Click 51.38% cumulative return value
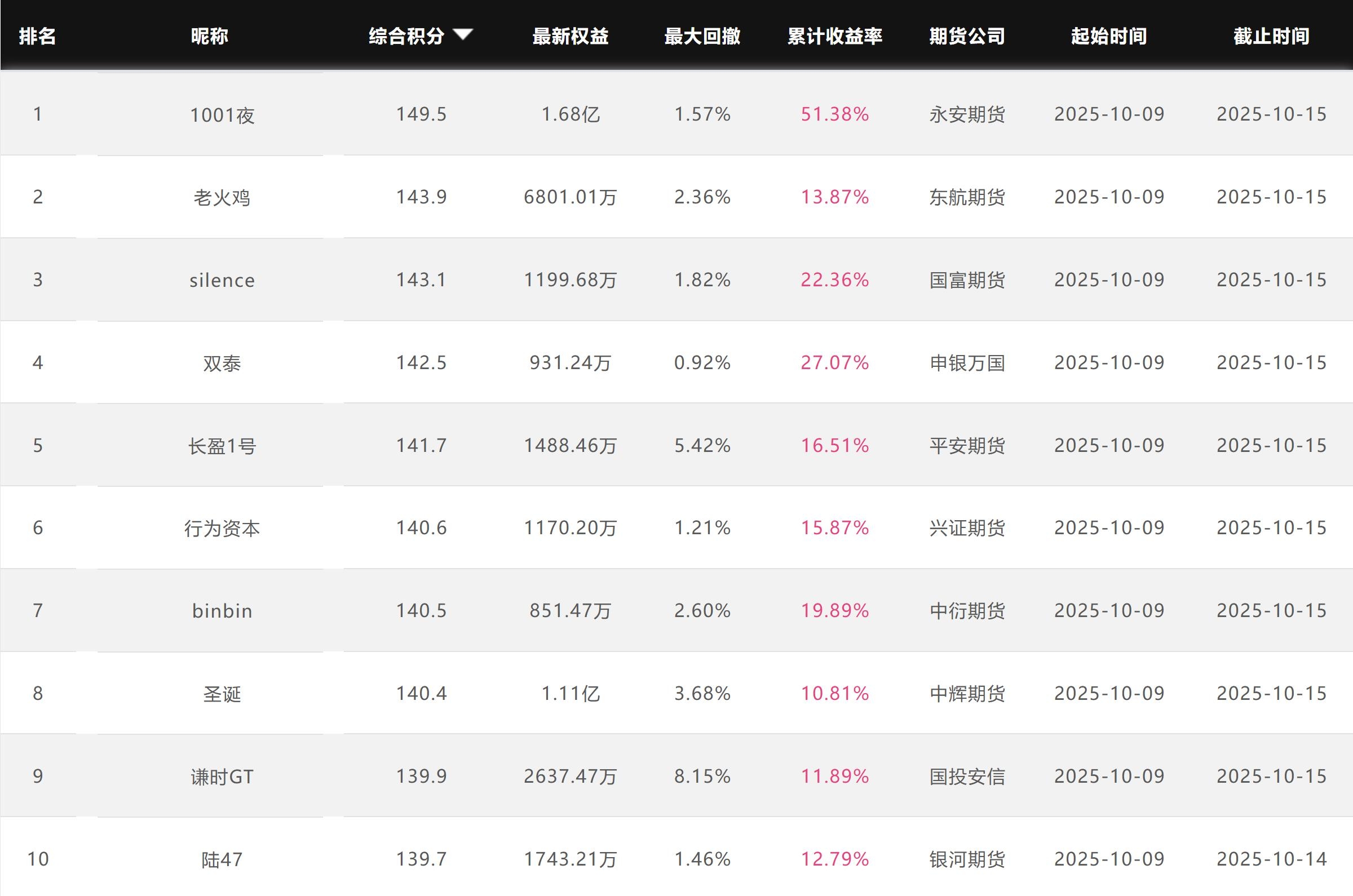 click(834, 114)
